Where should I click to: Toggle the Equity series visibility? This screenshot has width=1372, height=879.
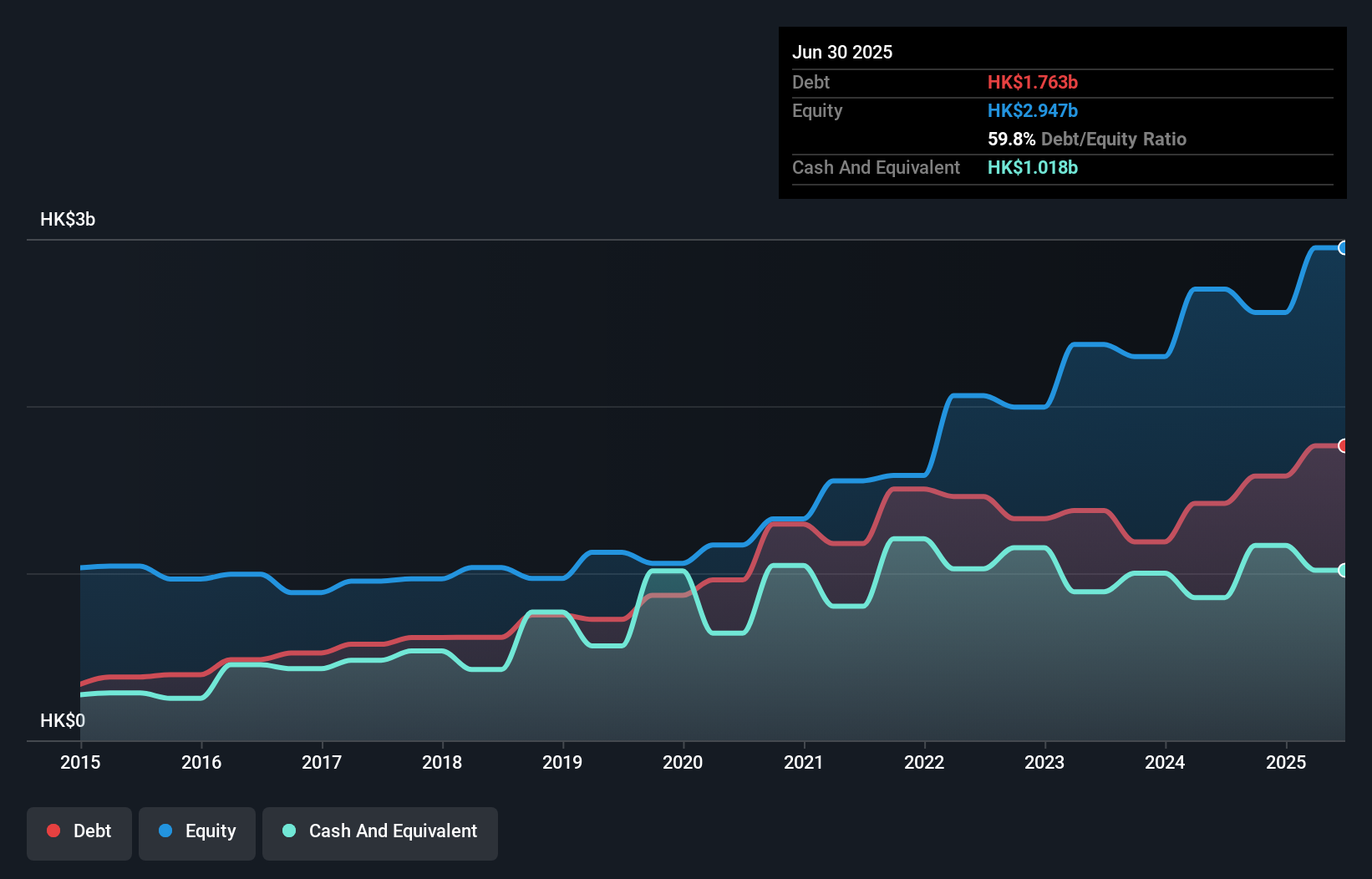coord(196,831)
